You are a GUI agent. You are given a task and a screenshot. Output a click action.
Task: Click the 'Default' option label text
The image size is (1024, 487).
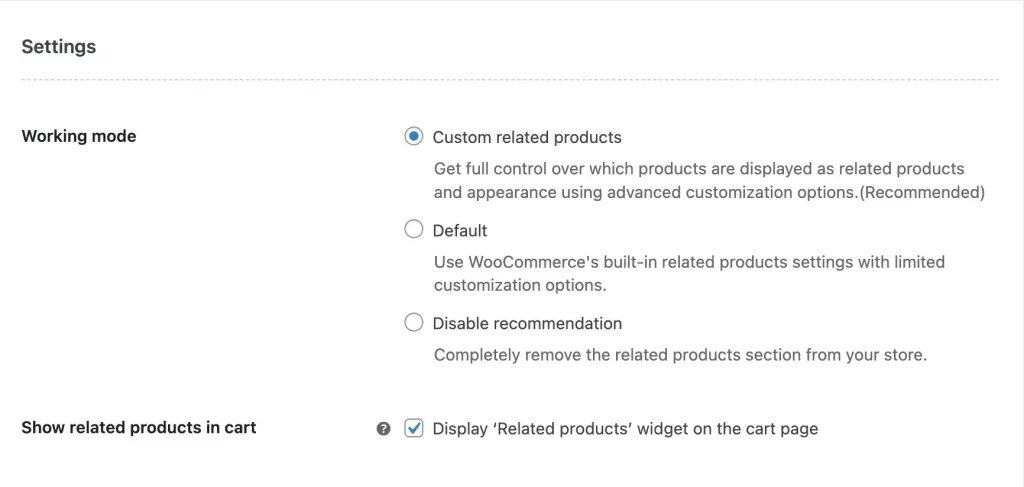pyautogui.click(x=460, y=230)
